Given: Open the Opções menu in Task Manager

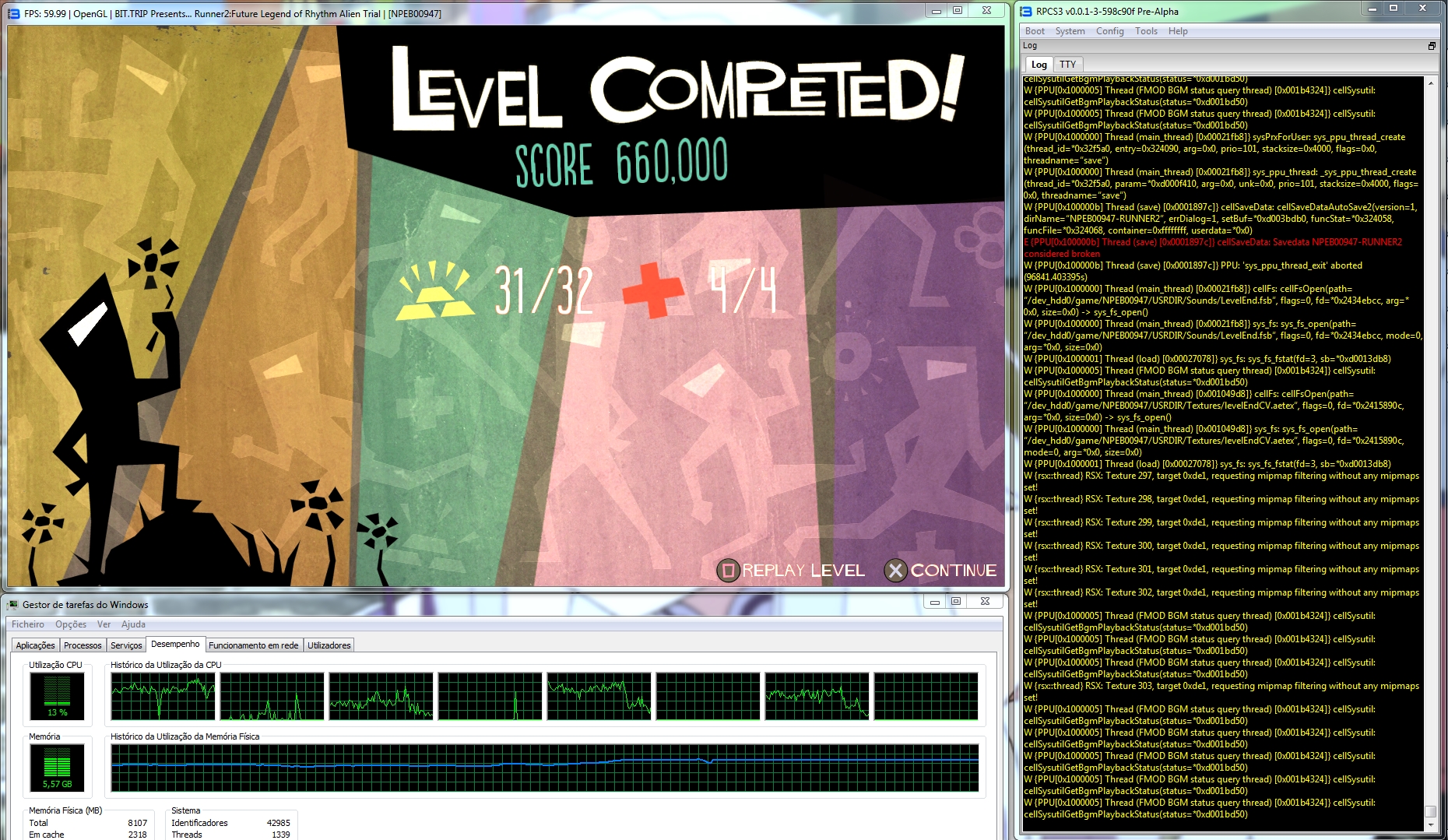Looking at the screenshot, I should pos(71,624).
